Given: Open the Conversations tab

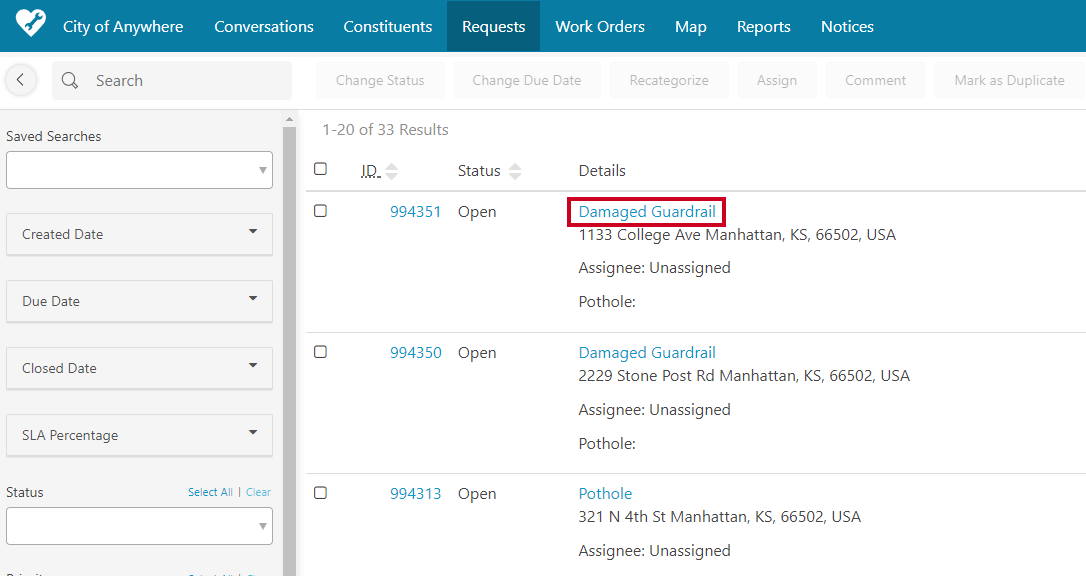Looking at the screenshot, I should coord(264,26).
